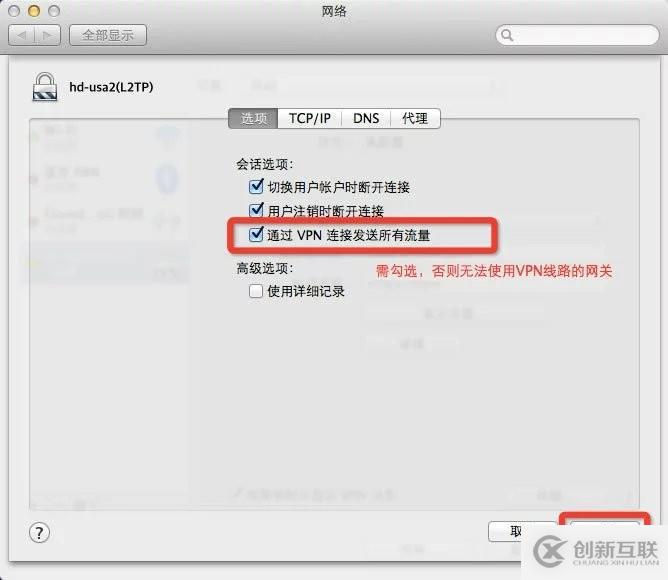Switch to the TCP/IP tab
The width and height of the screenshot is (668, 580).
(310, 118)
